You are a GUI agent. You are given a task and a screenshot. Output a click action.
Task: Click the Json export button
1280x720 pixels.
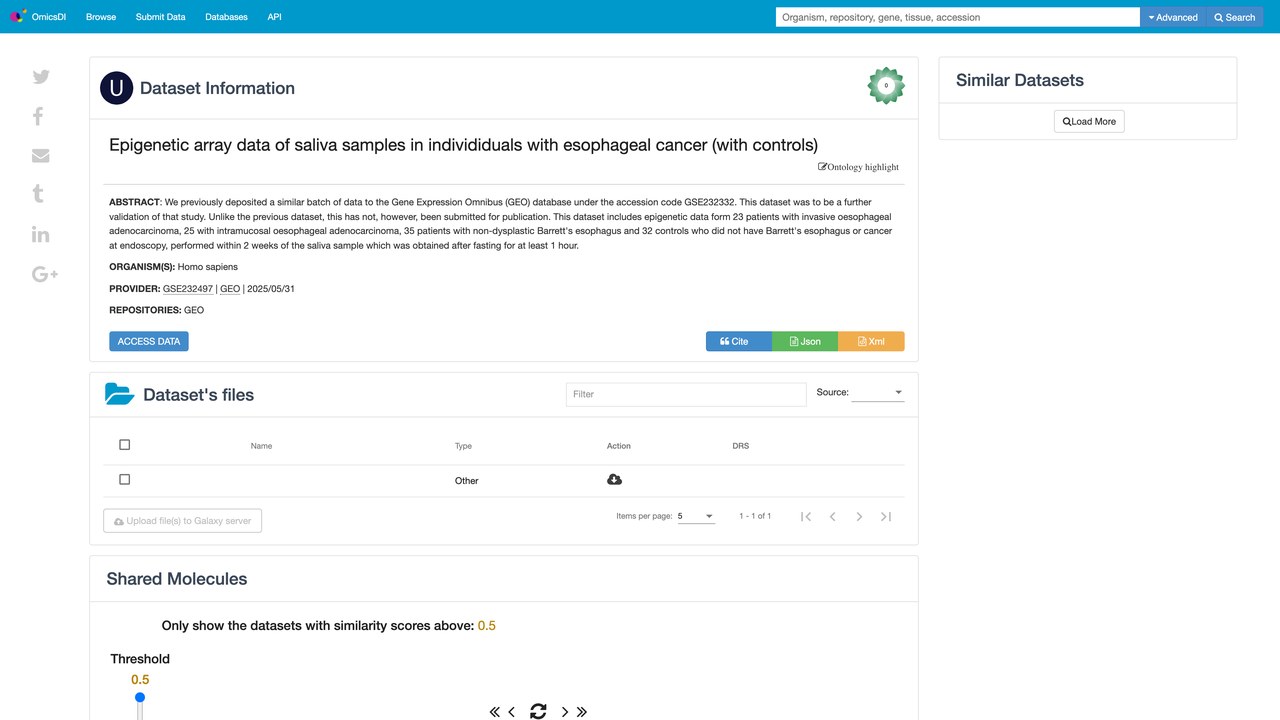(x=805, y=341)
